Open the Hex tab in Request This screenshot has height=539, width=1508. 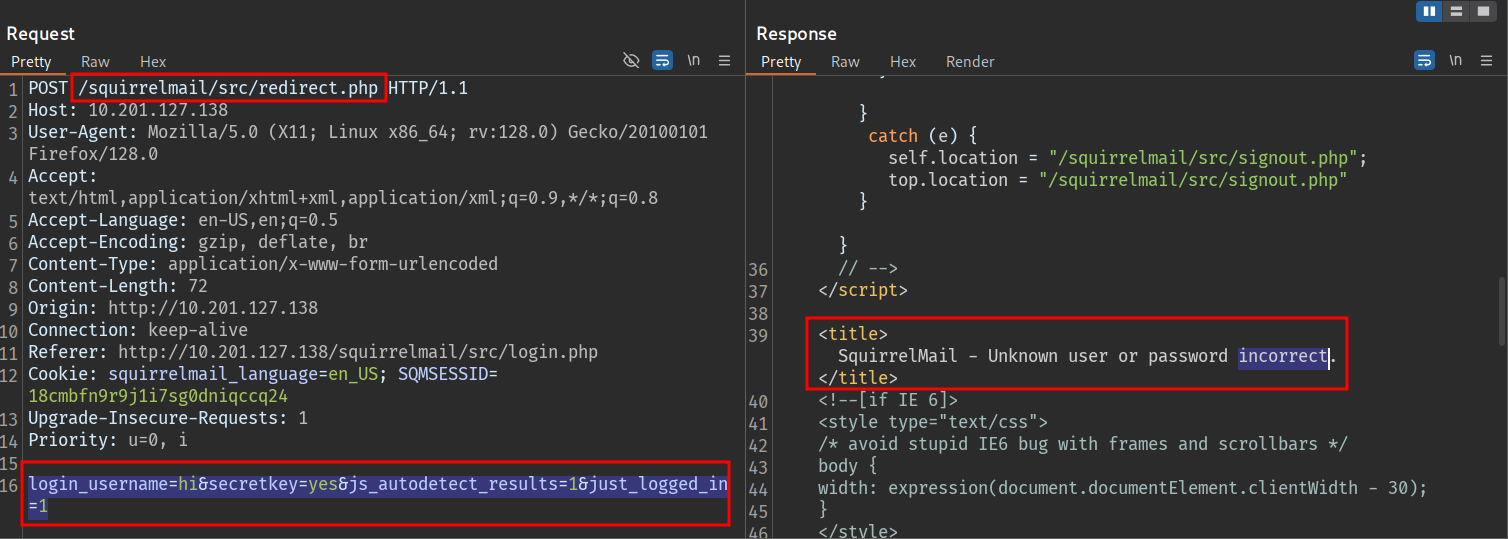[x=153, y=62]
